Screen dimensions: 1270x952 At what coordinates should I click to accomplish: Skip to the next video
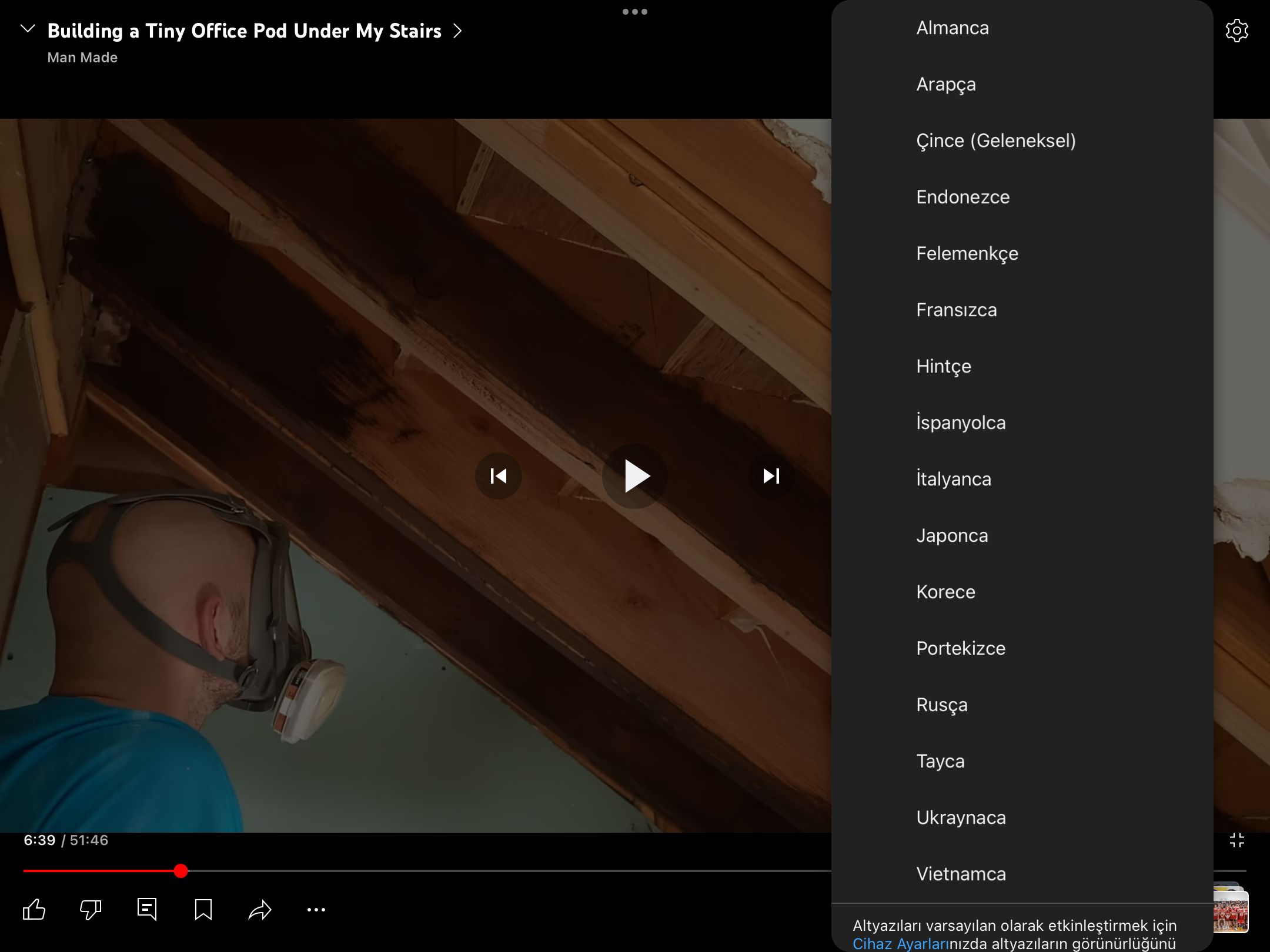coord(771,476)
